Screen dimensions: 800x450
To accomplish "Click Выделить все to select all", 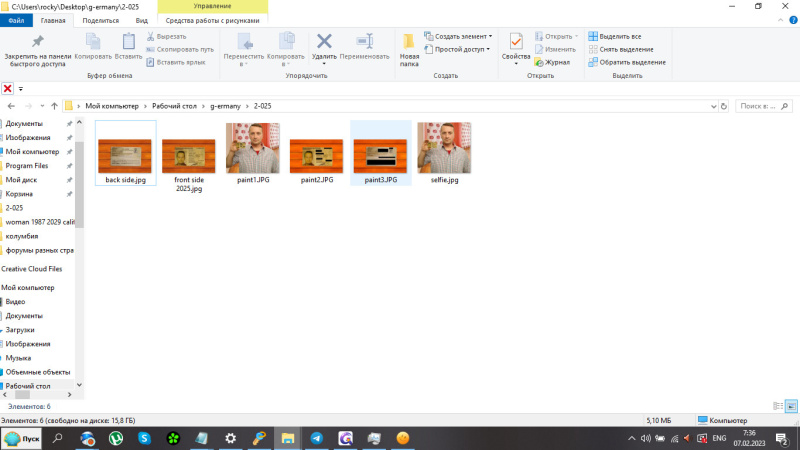I will point(620,36).
